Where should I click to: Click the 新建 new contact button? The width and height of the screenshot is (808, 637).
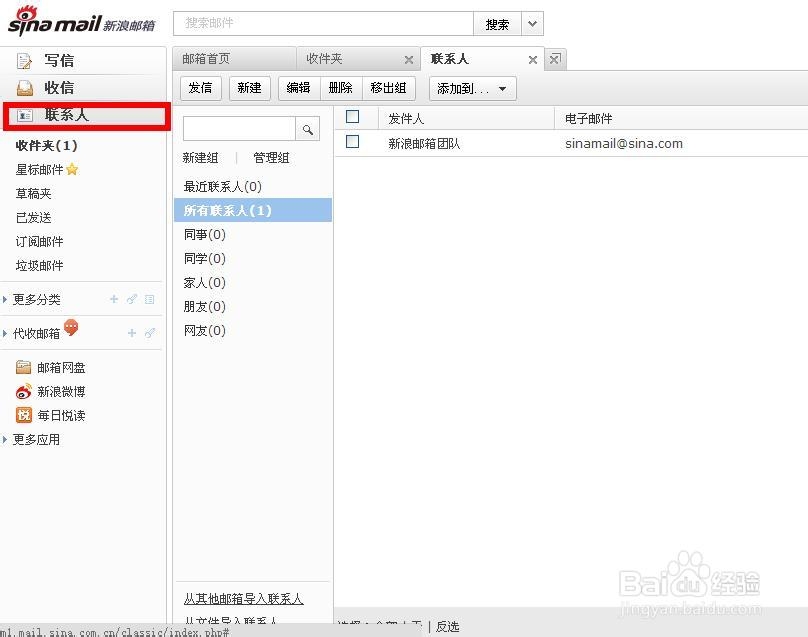(249, 88)
